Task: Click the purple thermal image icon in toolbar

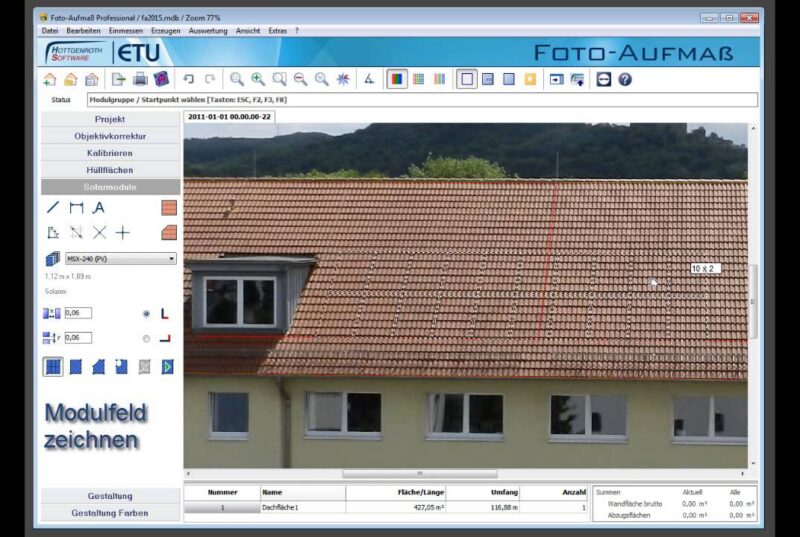Action: click(x=161, y=79)
